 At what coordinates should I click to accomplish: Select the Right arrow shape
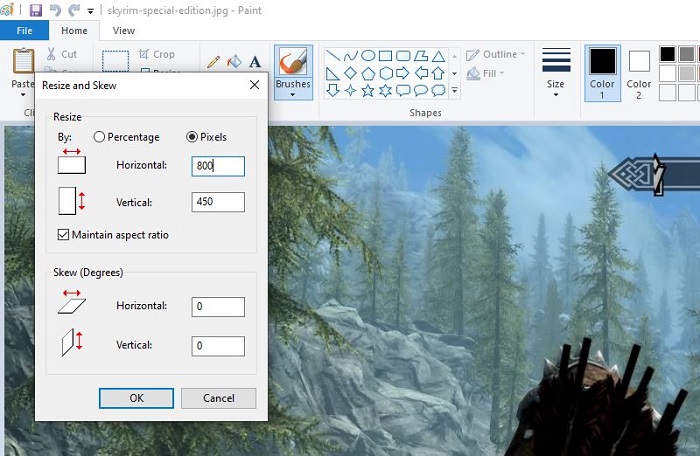tap(403, 73)
